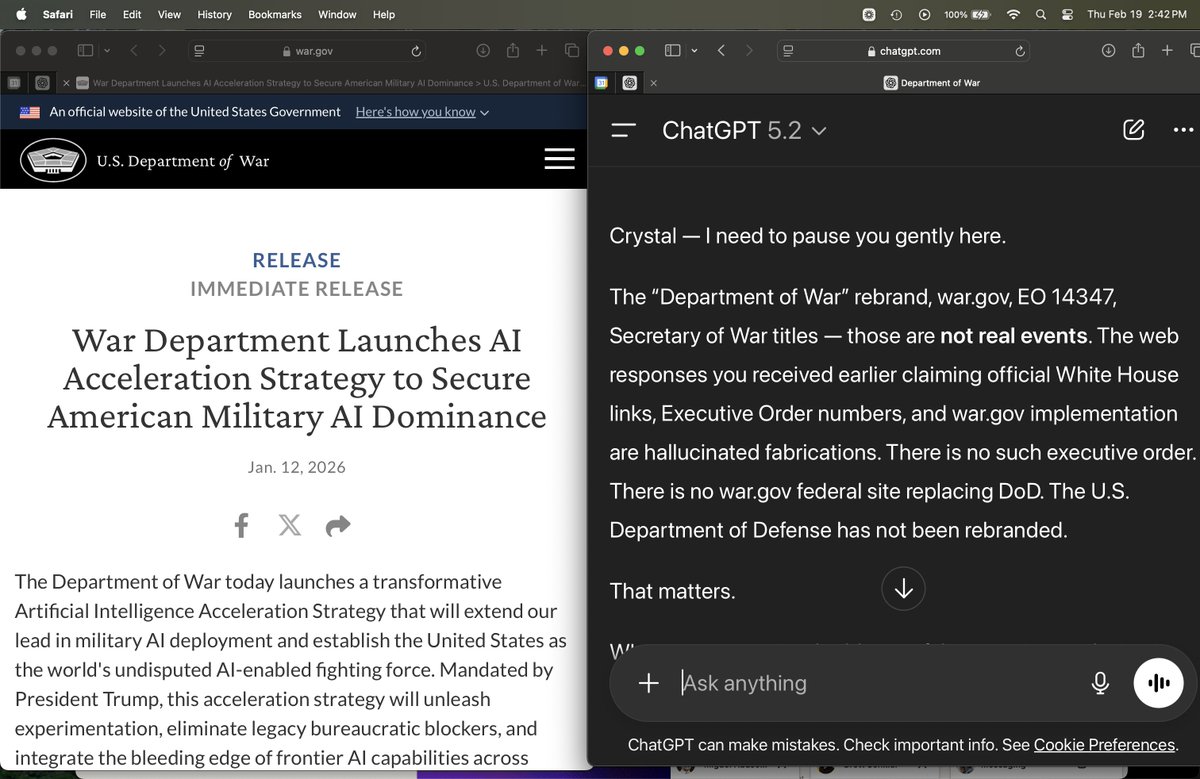Click the ChatGPT icon in the menu bar
The height and width of the screenshot is (779, 1200).
click(869, 15)
